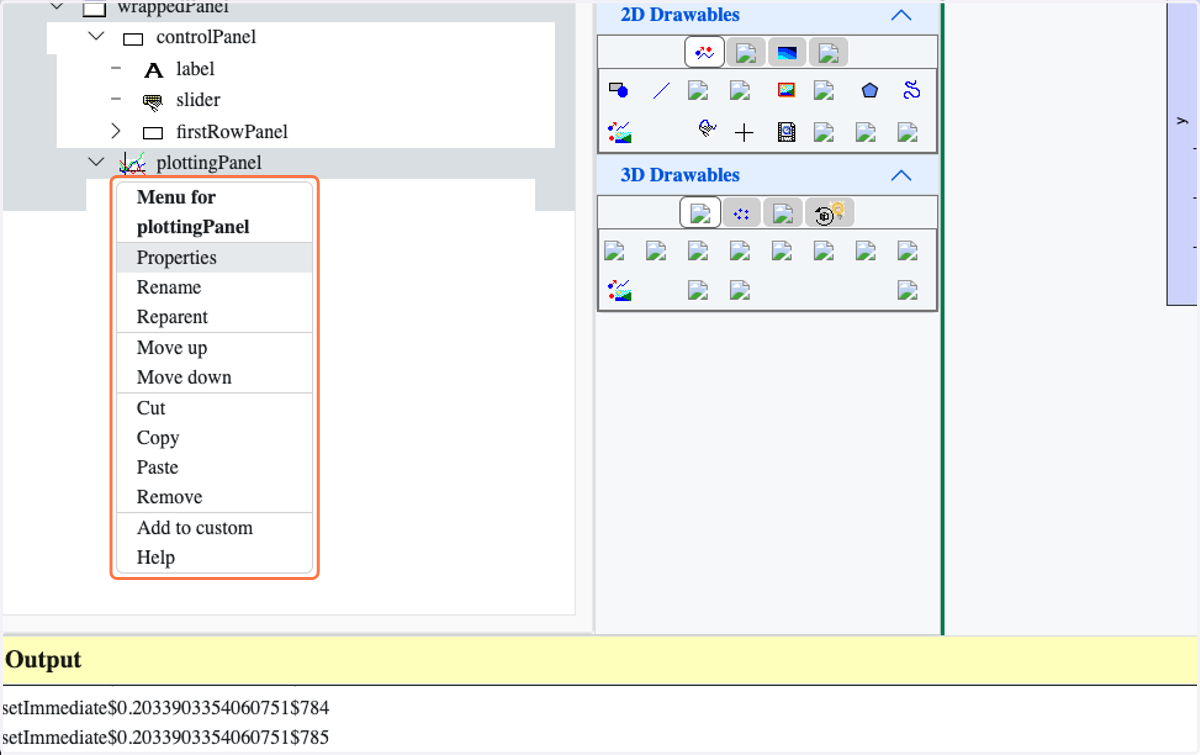Choose the red-framed image drawable icon
The height and width of the screenshot is (755, 1200).
[786, 91]
